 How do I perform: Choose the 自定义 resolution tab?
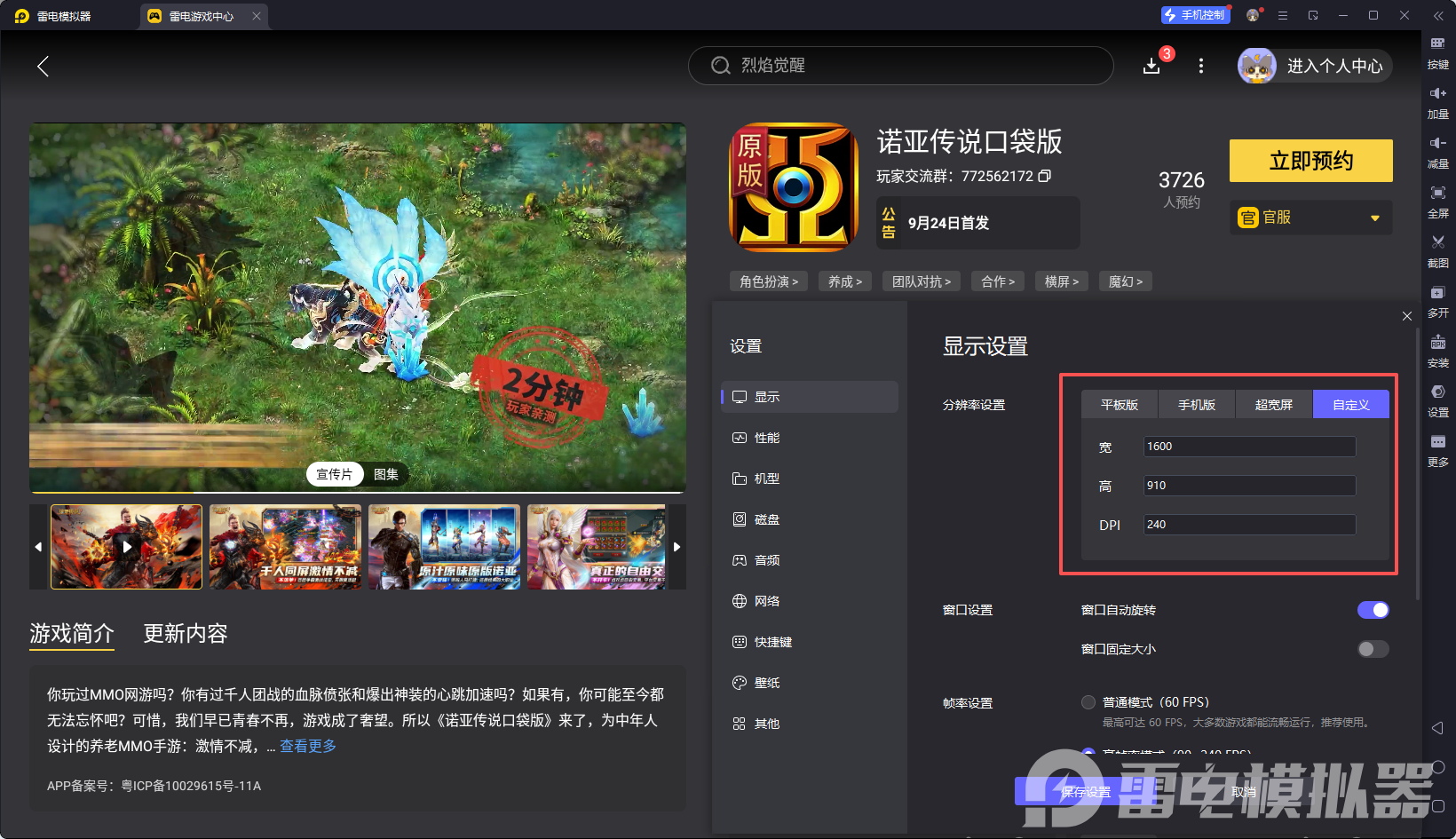tap(1351, 404)
